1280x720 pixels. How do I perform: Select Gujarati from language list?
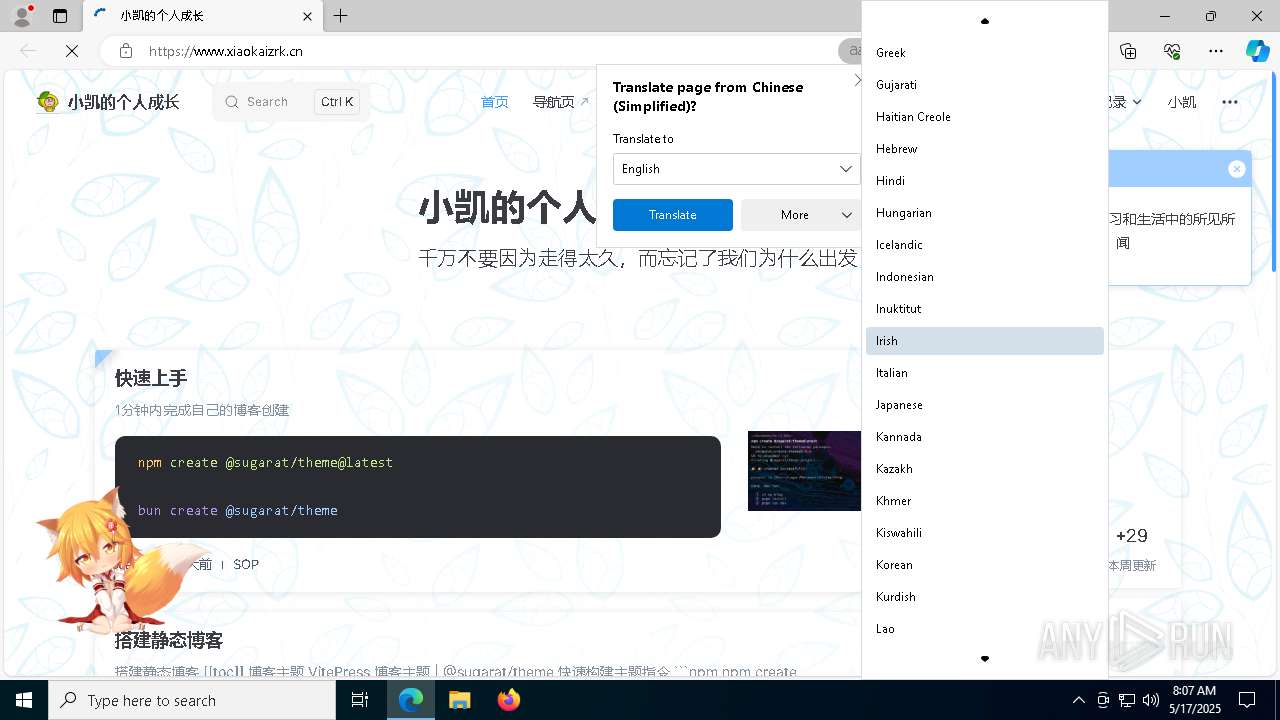pyautogui.click(x=985, y=85)
